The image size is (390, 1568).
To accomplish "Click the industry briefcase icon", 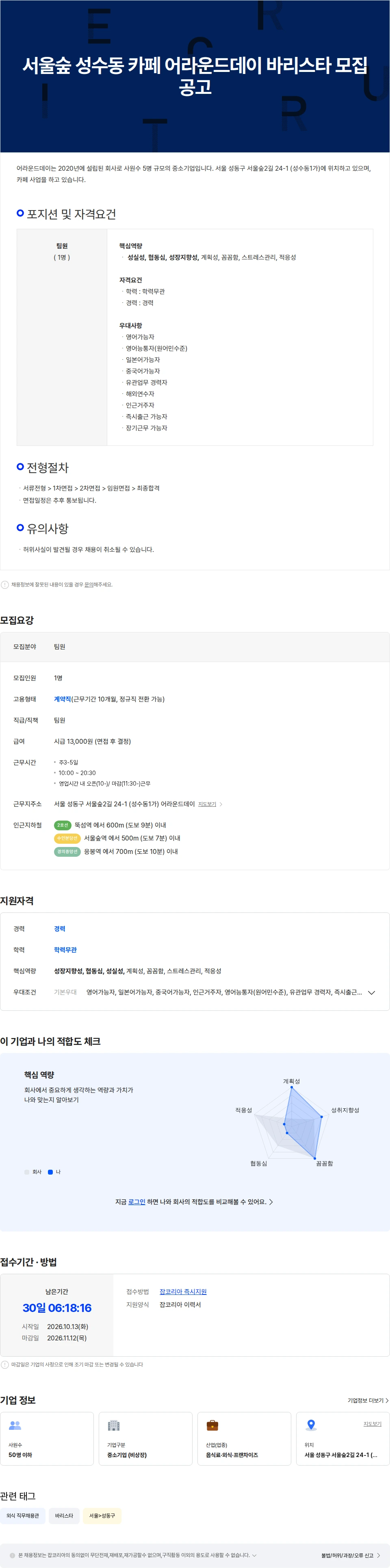I will click(x=212, y=1425).
